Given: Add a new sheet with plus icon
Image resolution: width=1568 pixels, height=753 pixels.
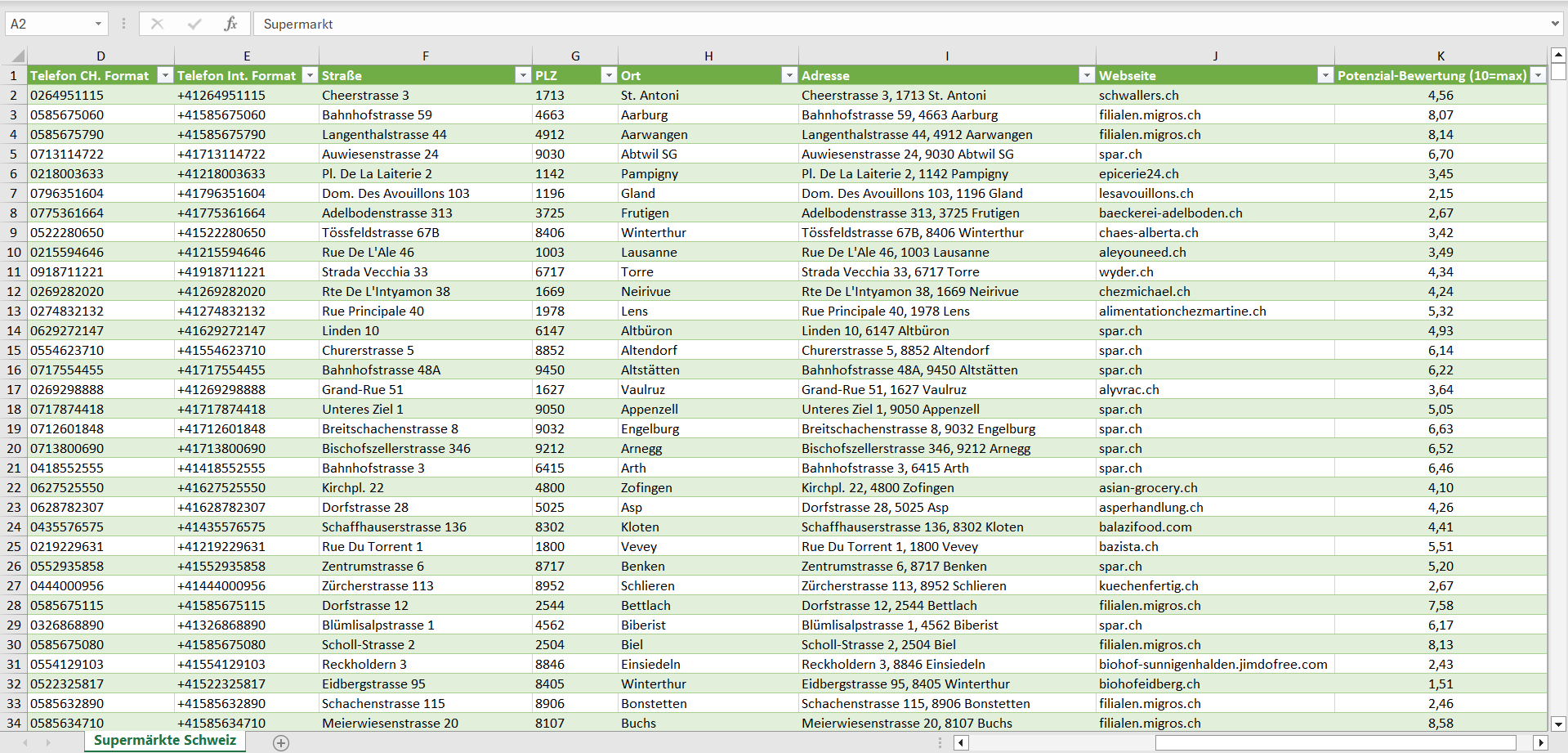Looking at the screenshot, I should tap(281, 742).
